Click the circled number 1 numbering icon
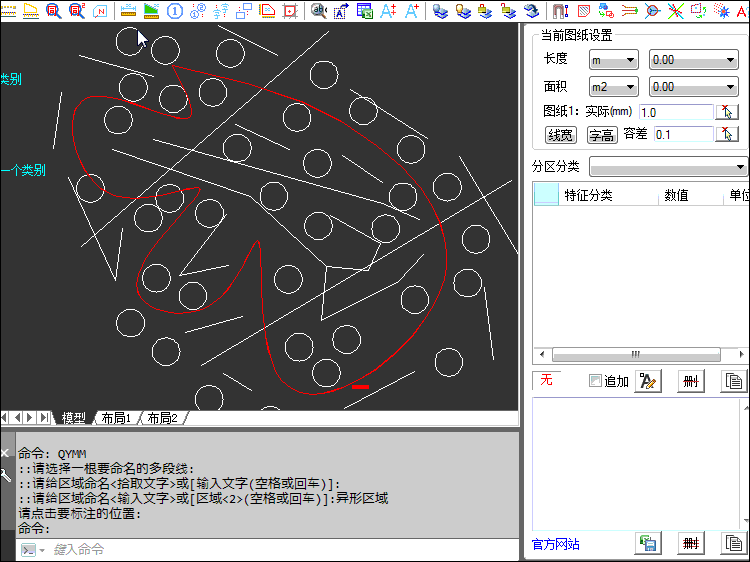 coord(175,12)
